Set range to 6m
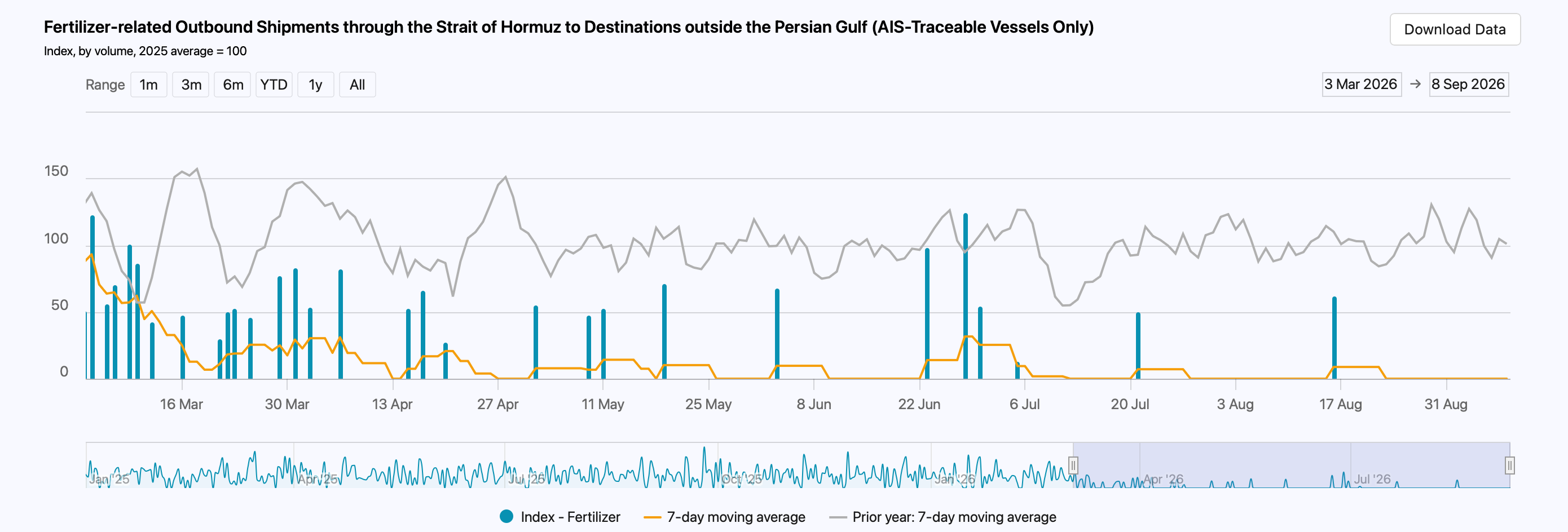The image size is (1568, 532). 232,85
